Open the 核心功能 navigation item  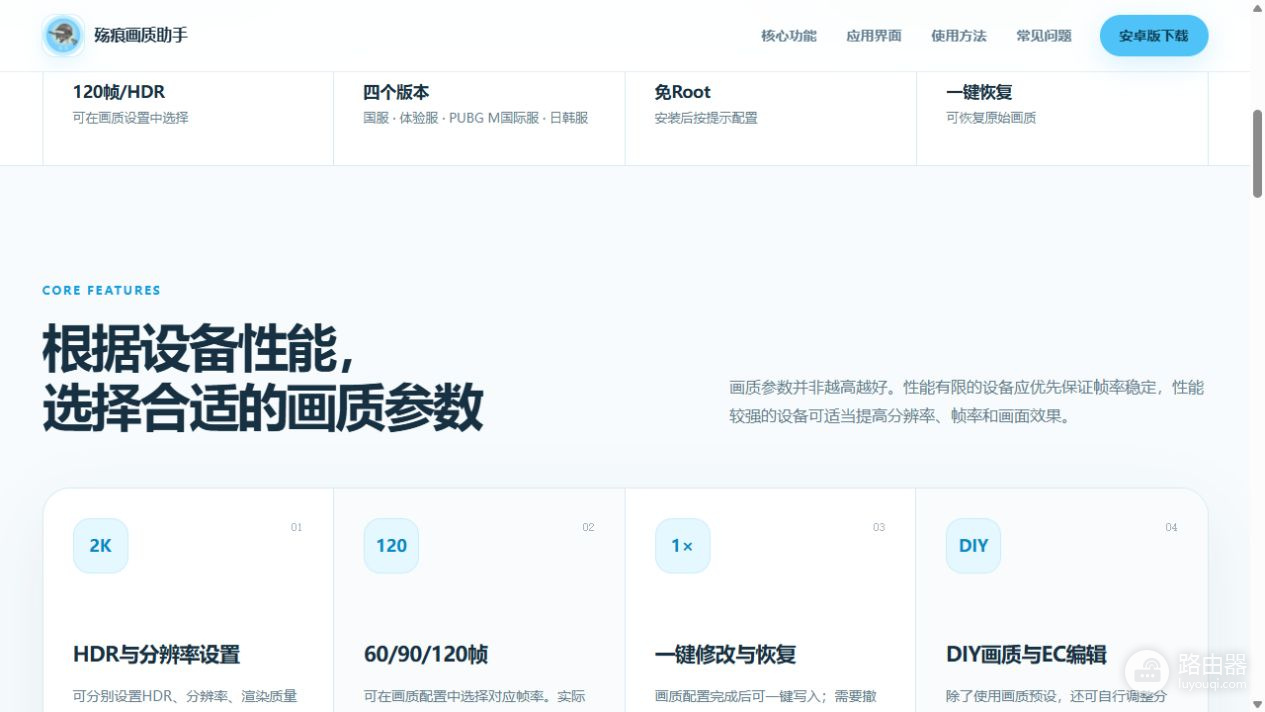(x=789, y=36)
